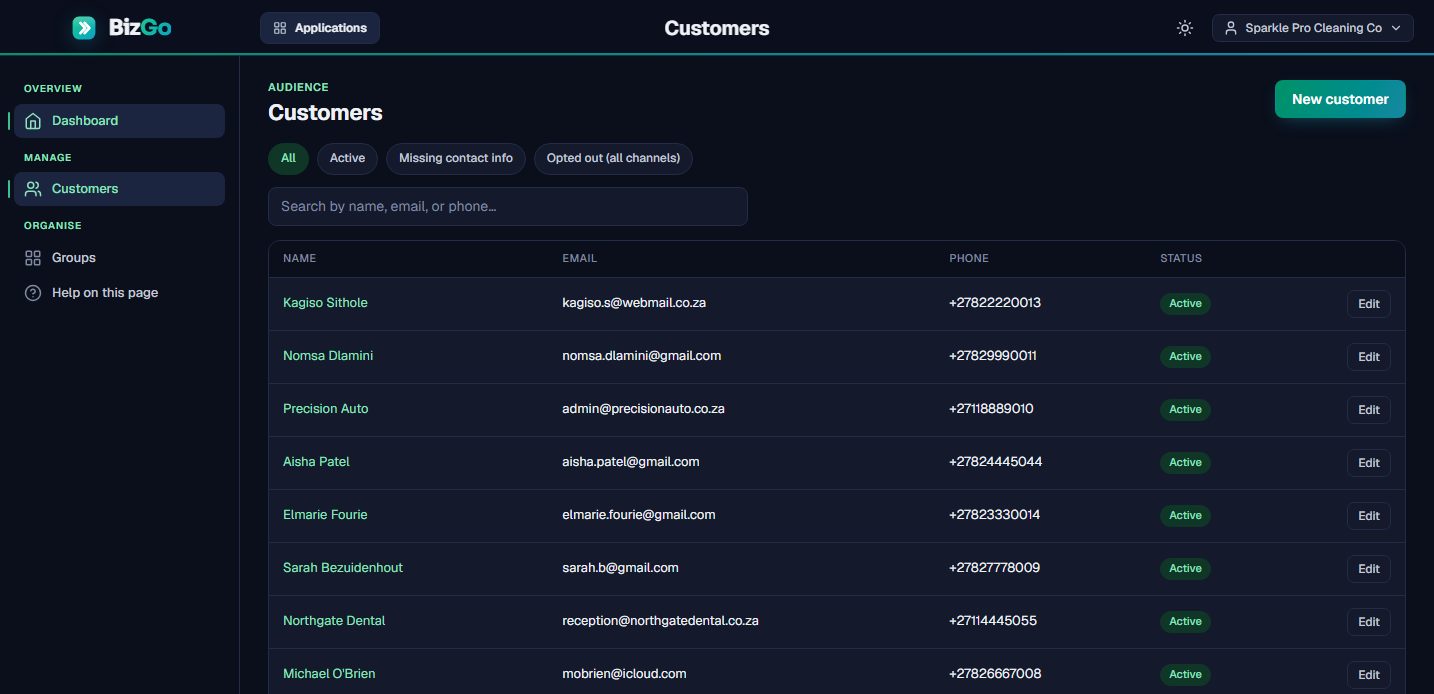1434x694 pixels.
Task: Click the Customers page heading
Action: coord(325,113)
